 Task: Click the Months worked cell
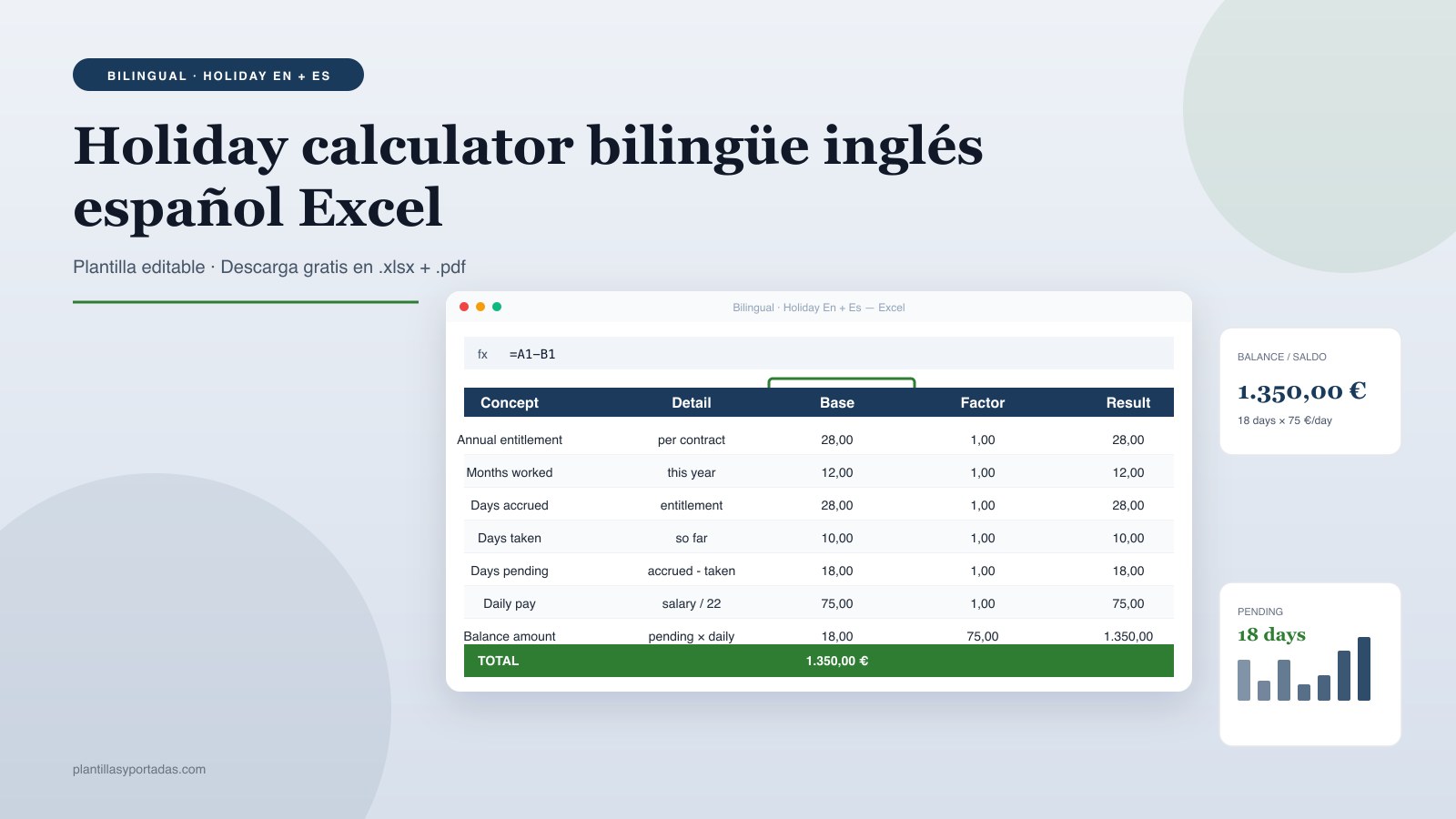tap(510, 472)
